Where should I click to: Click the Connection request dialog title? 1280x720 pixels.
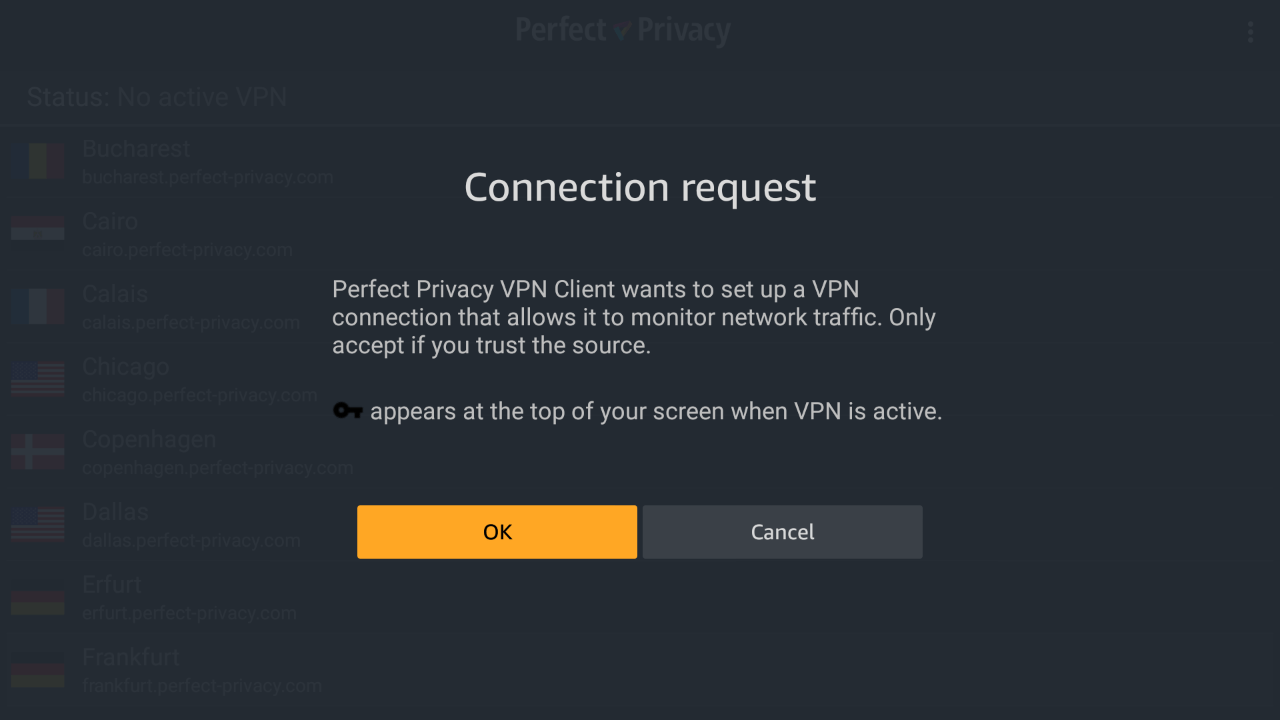click(x=640, y=188)
